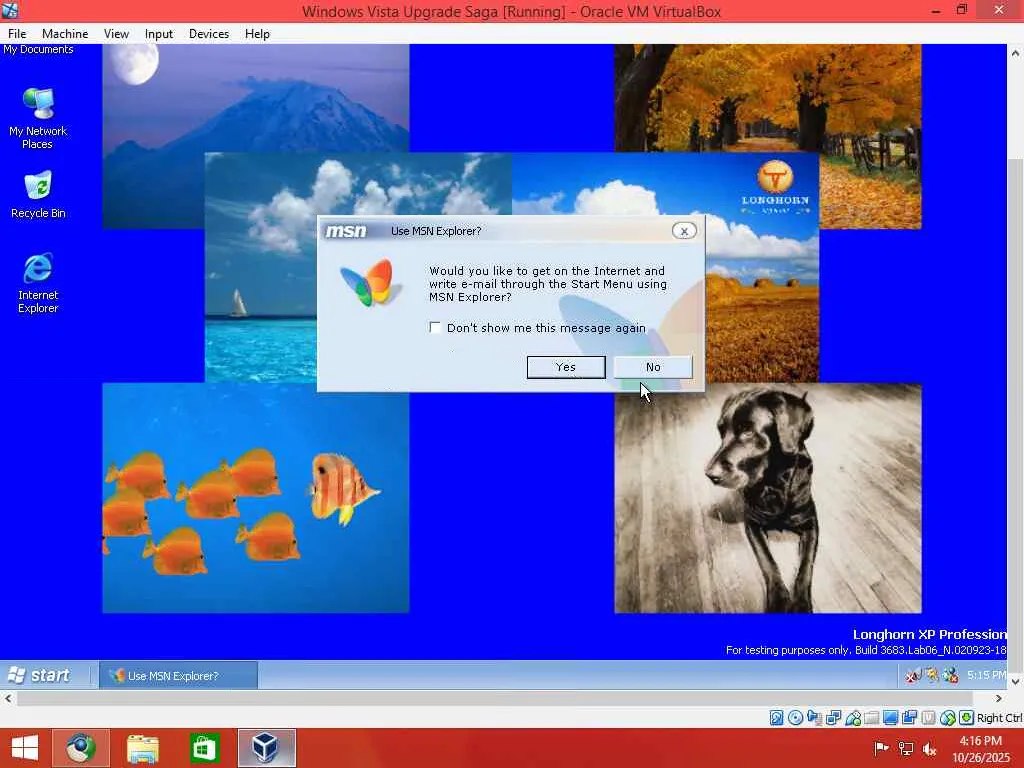Viewport: 1024px width, 768px height.
Task: Click the MSN Messenger tray icon in guest
Action: (950, 675)
